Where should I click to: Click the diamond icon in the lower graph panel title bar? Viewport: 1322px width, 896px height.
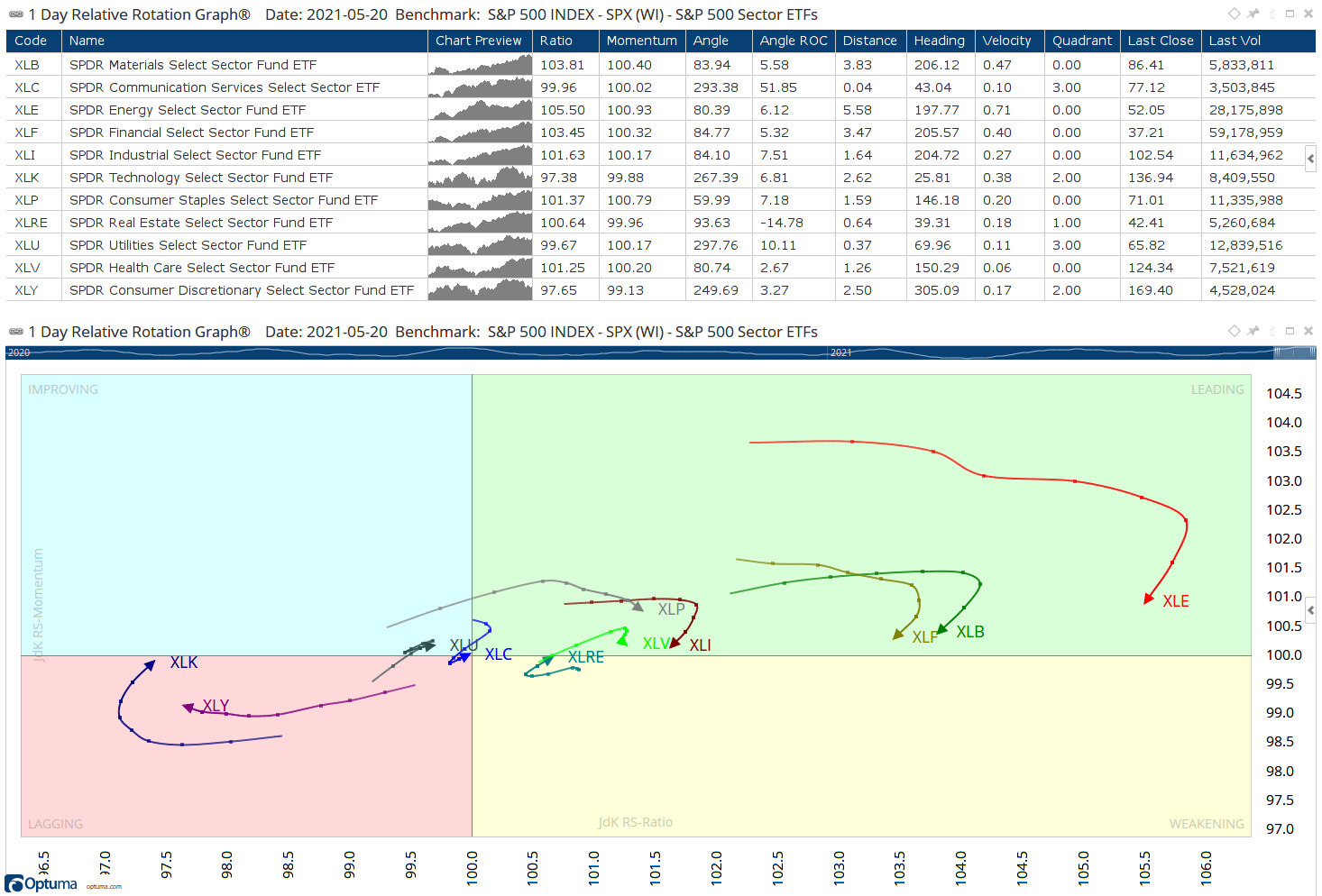[x=1235, y=331]
